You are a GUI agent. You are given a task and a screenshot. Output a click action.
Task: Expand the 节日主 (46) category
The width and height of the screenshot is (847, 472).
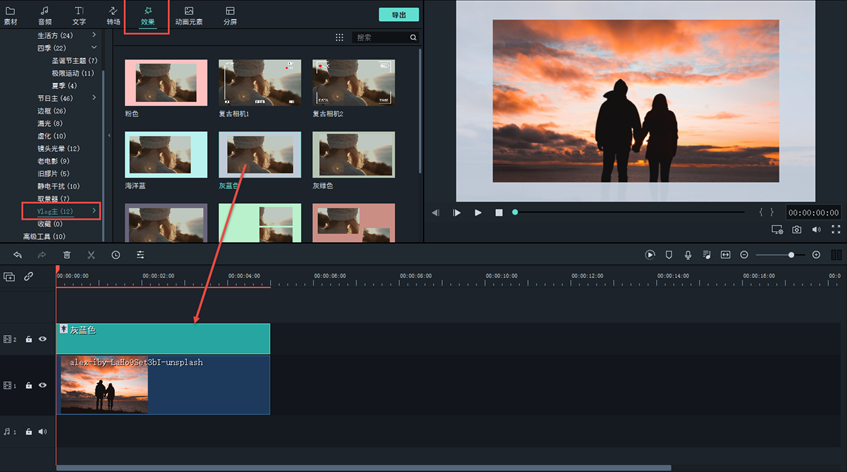coord(95,98)
